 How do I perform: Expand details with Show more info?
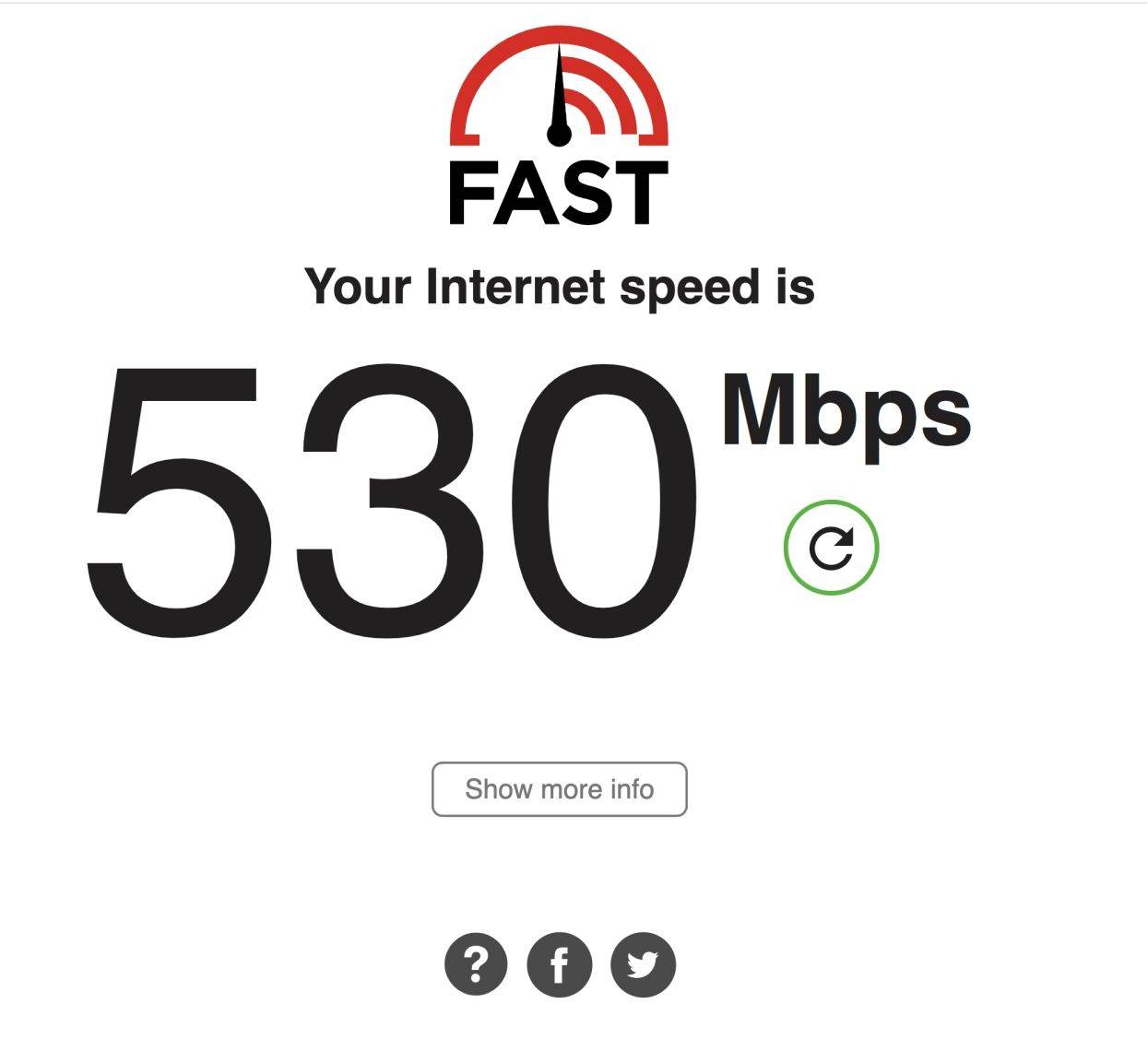(x=560, y=789)
